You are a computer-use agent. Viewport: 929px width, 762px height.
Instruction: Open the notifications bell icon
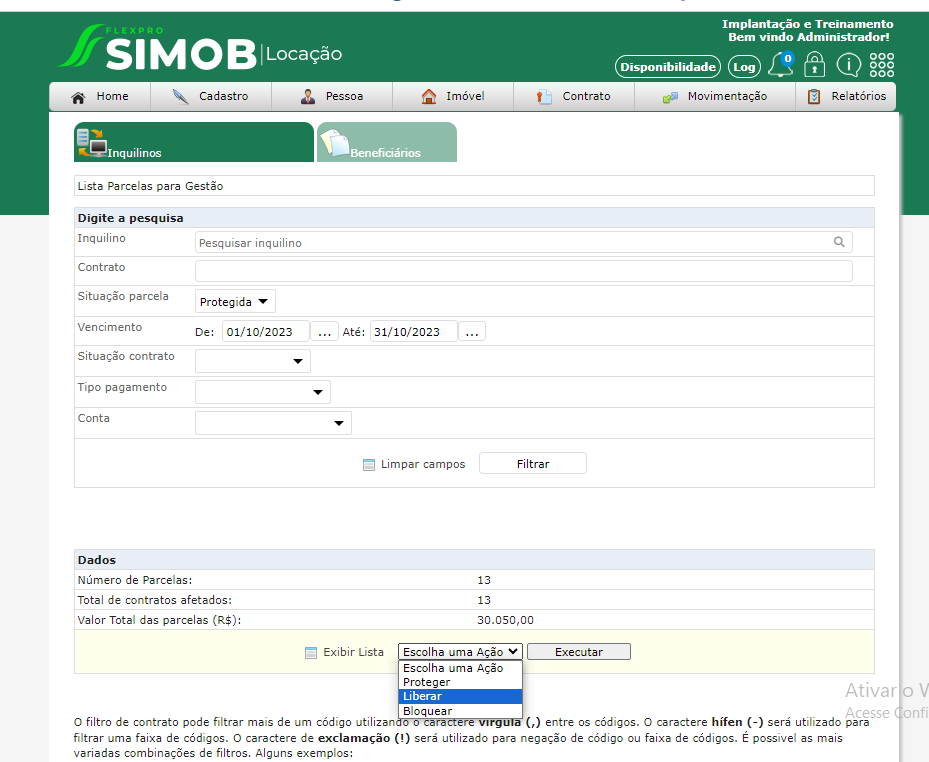coord(780,65)
